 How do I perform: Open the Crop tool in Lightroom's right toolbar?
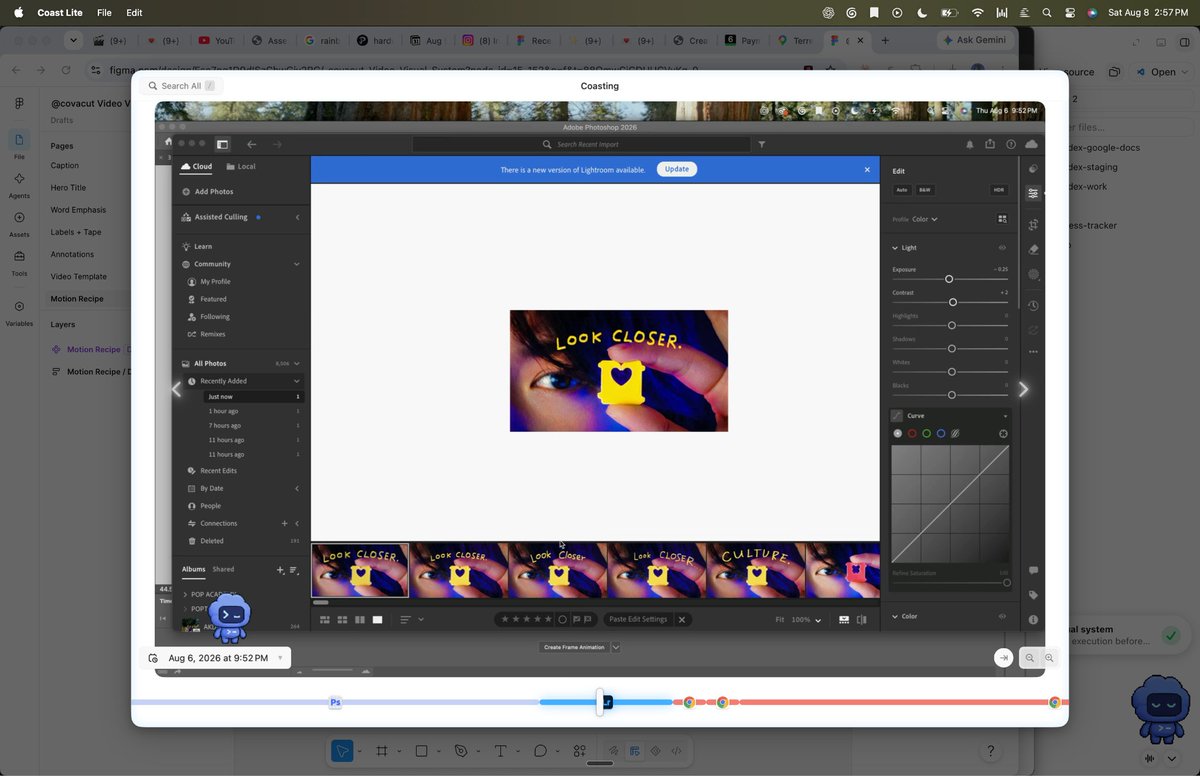[x=1033, y=224]
